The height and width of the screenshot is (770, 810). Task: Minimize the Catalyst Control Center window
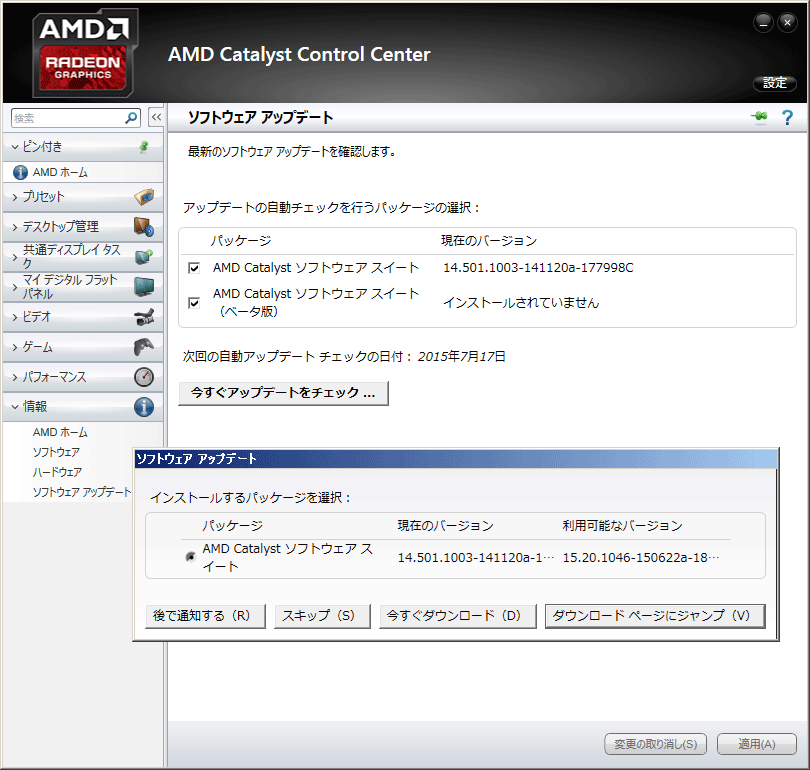[763, 22]
